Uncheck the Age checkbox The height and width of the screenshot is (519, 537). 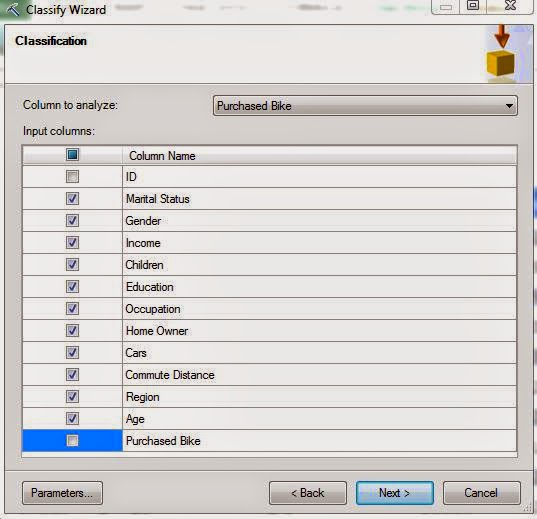point(72,418)
